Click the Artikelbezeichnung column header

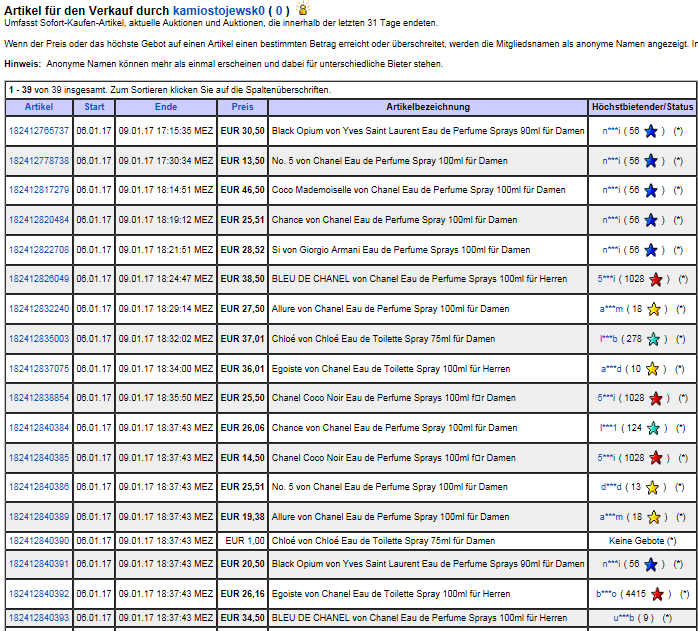point(428,107)
